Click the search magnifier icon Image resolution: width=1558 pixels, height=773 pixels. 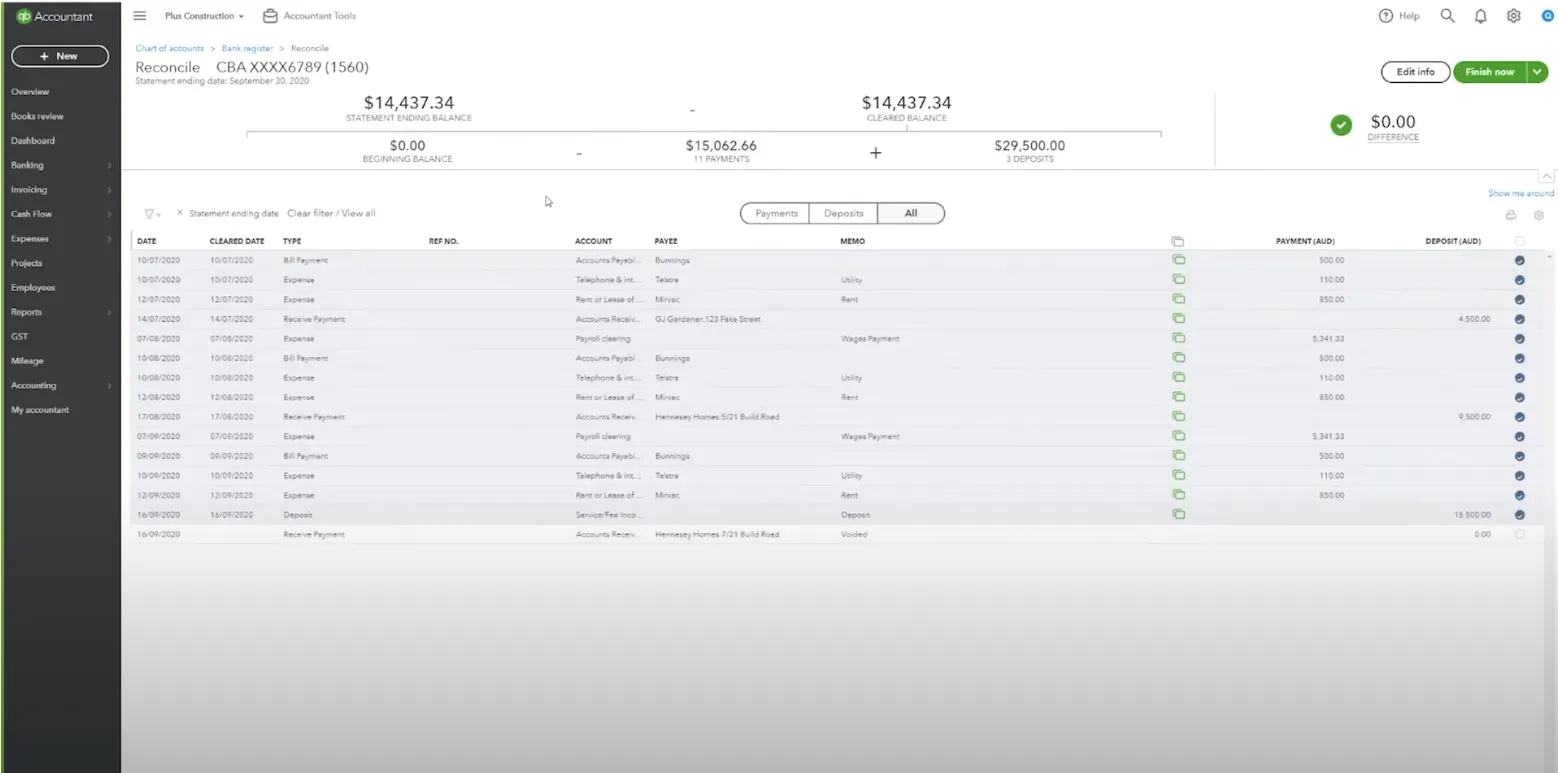[1447, 16]
